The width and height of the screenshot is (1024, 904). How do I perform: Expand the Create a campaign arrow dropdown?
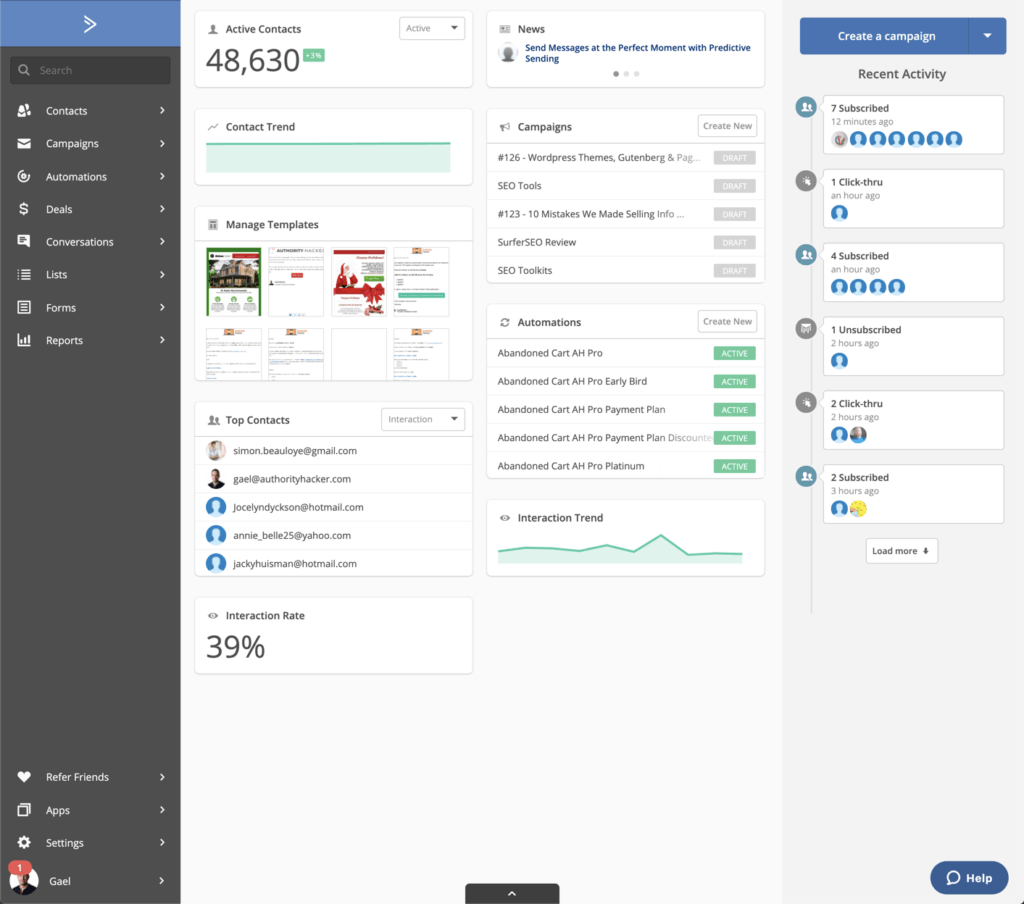(x=987, y=36)
